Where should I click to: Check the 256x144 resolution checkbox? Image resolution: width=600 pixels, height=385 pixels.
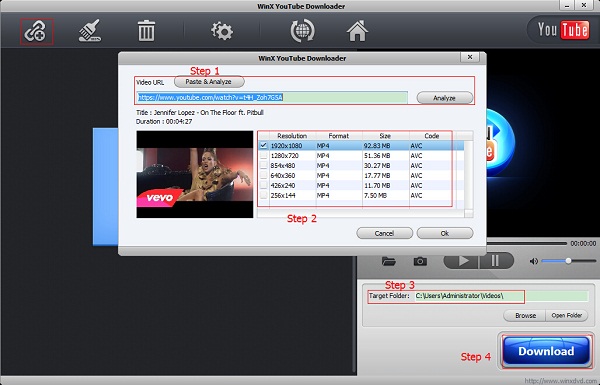point(263,195)
